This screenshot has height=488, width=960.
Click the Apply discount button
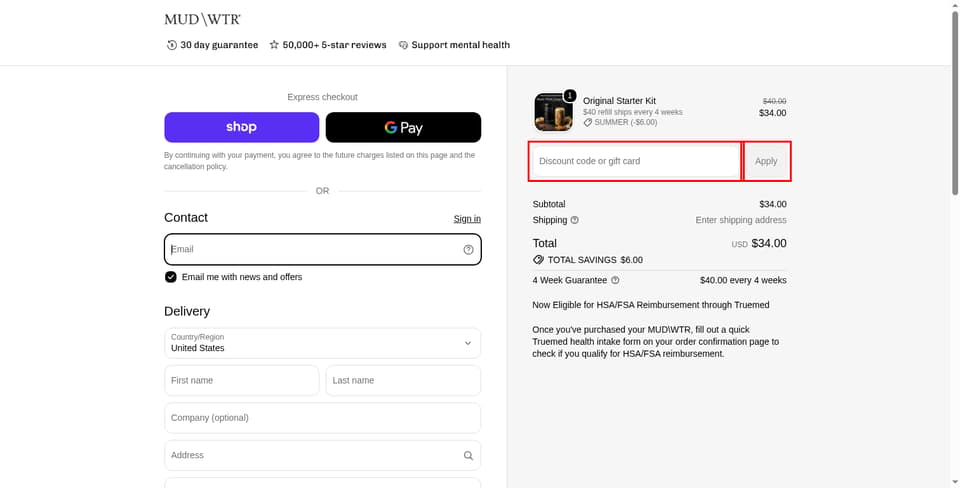(766, 161)
